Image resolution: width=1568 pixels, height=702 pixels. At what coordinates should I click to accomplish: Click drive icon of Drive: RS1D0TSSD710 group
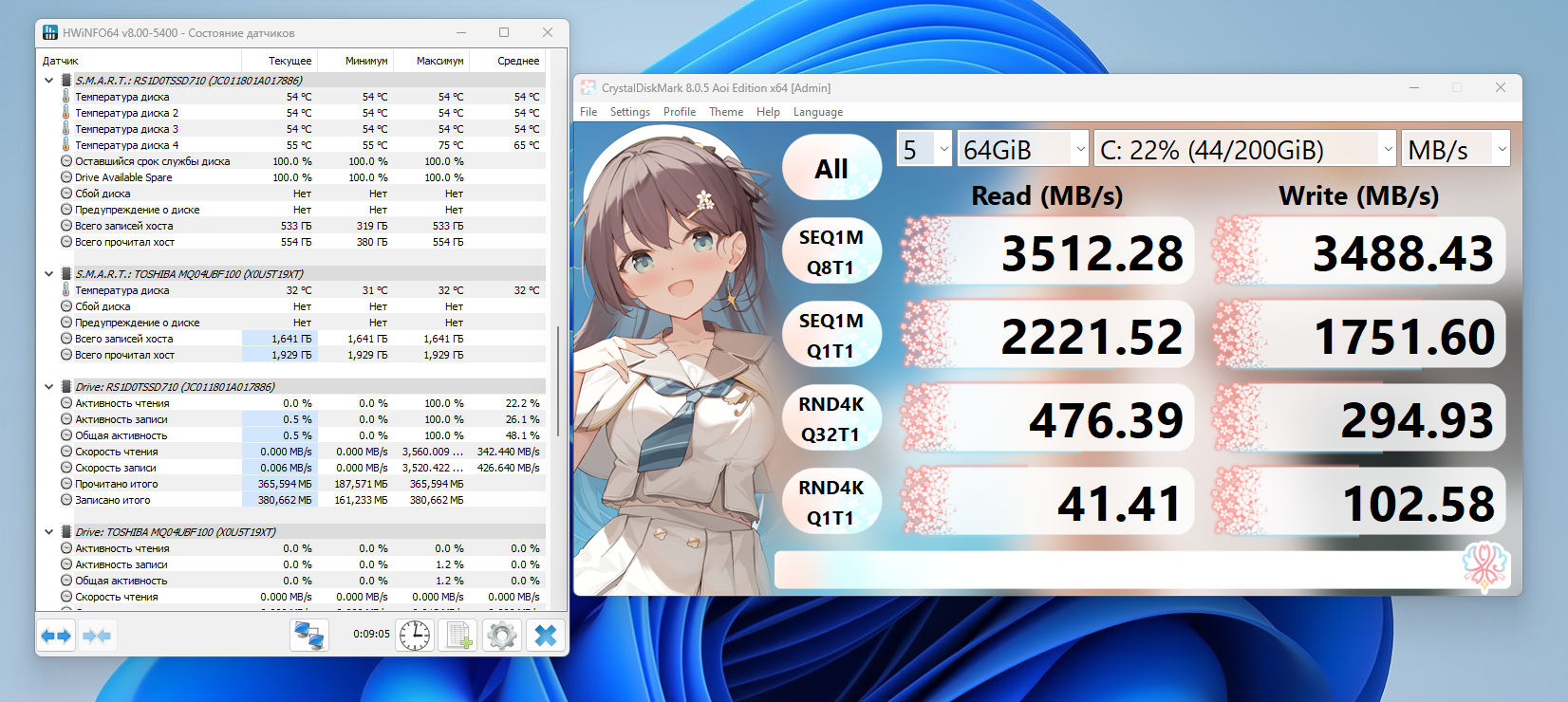pos(66,387)
